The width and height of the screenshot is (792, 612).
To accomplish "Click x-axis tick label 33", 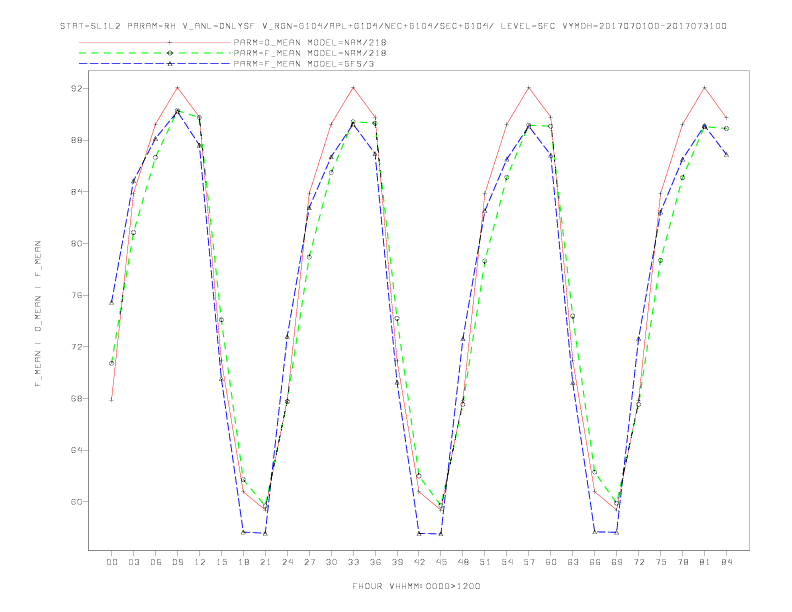I will (x=353, y=562).
